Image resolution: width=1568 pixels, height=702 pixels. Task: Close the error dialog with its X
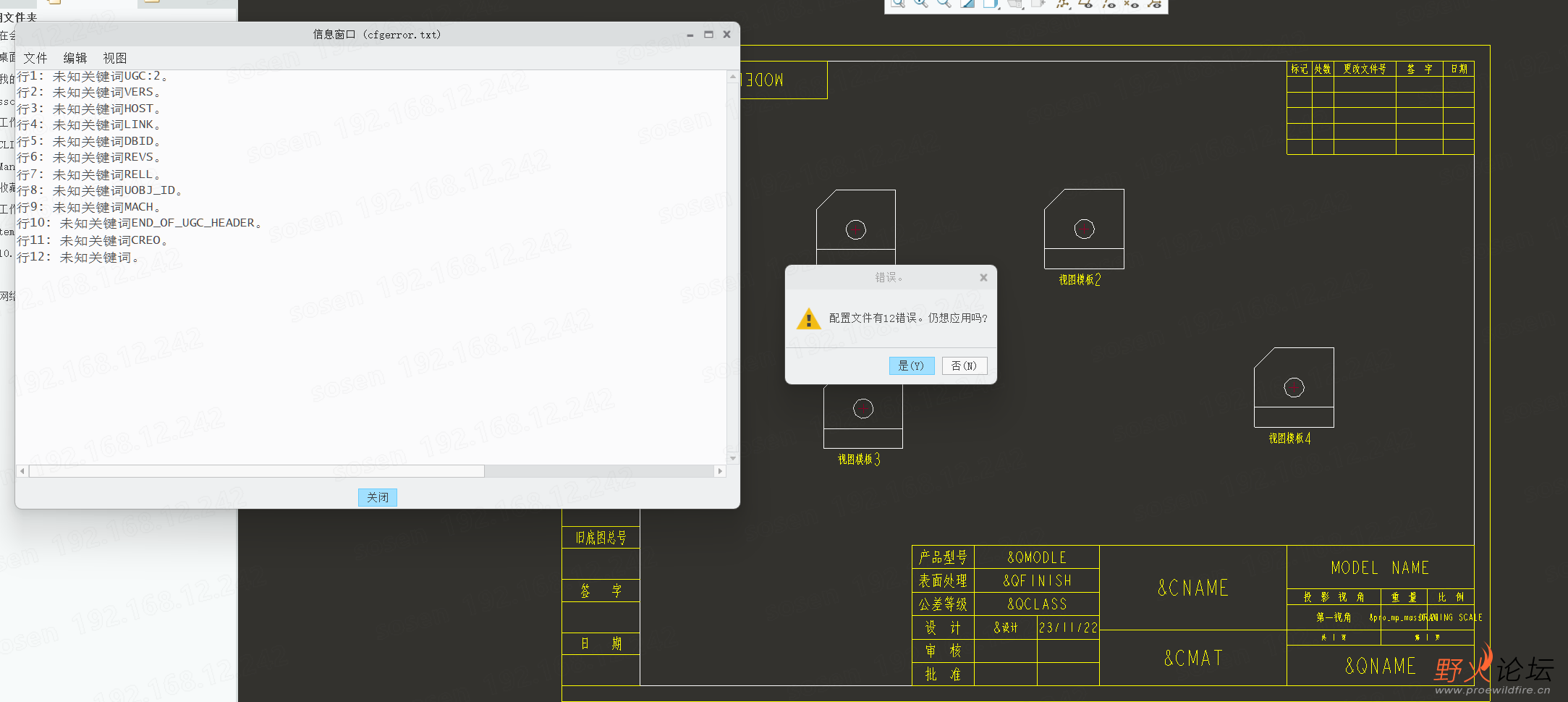[983, 277]
